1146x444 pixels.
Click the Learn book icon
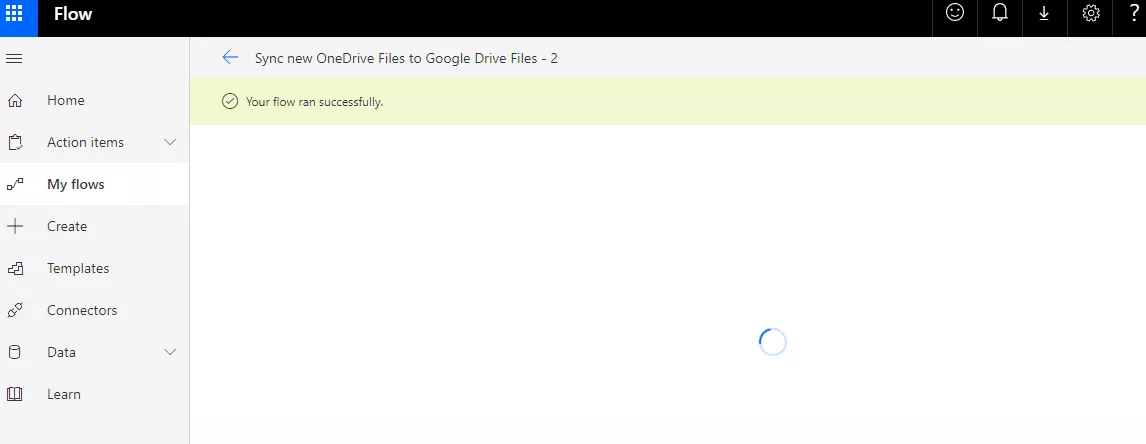(15, 394)
